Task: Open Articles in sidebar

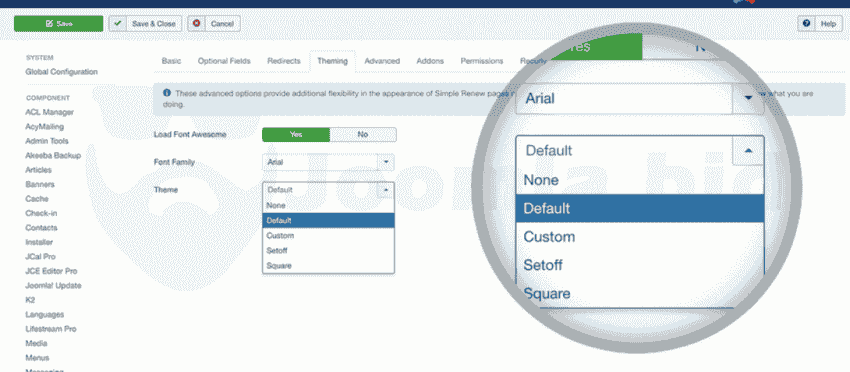Action: pos(38,170)
